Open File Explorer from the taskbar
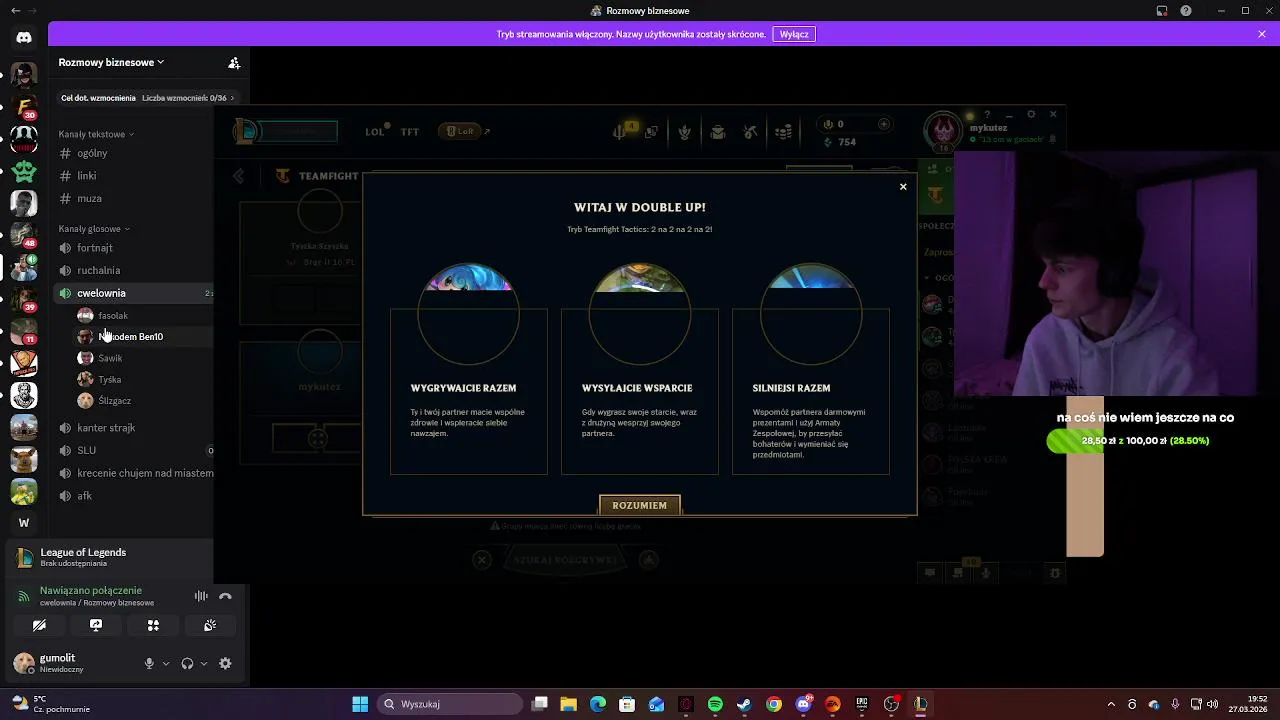Screen dimensions: 1280x720 point(568,704)
